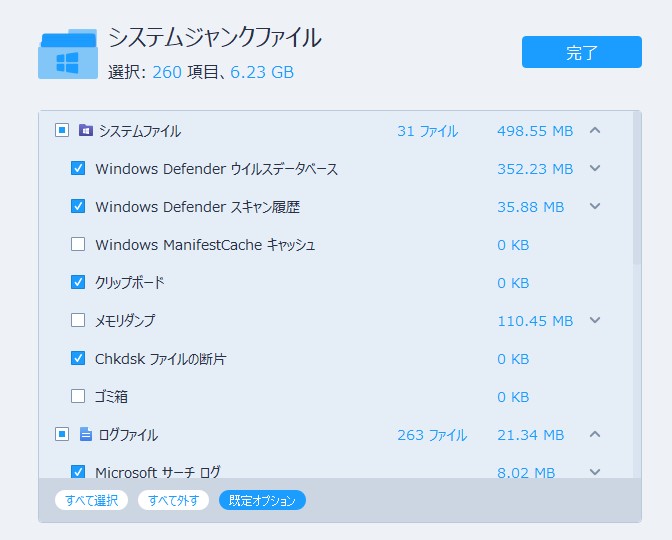672x540 pixels.
Task: Check Windows ManifestCache キャッシュ box
Action: pos(78,244)
